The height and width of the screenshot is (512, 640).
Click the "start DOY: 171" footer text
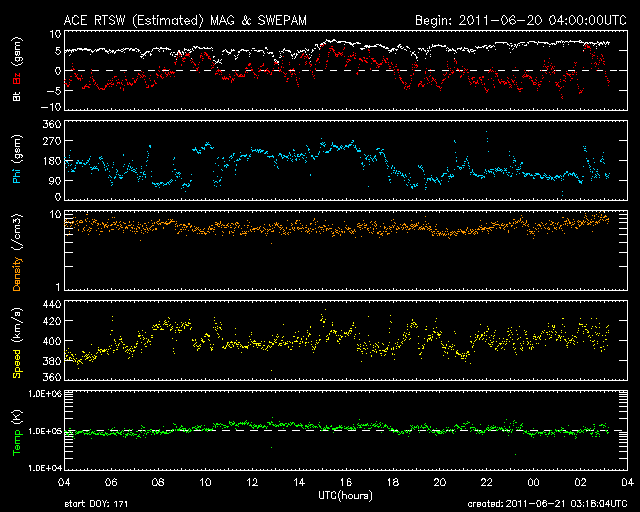(96, 504)
